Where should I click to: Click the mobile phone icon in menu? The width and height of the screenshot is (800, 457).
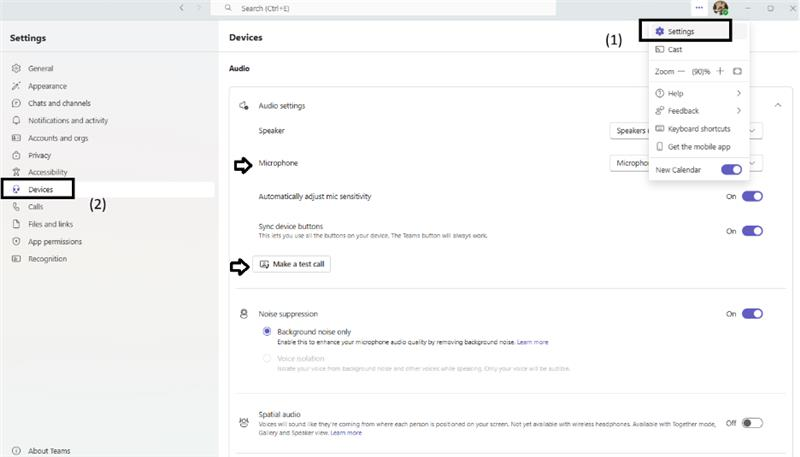click(660, 146)
